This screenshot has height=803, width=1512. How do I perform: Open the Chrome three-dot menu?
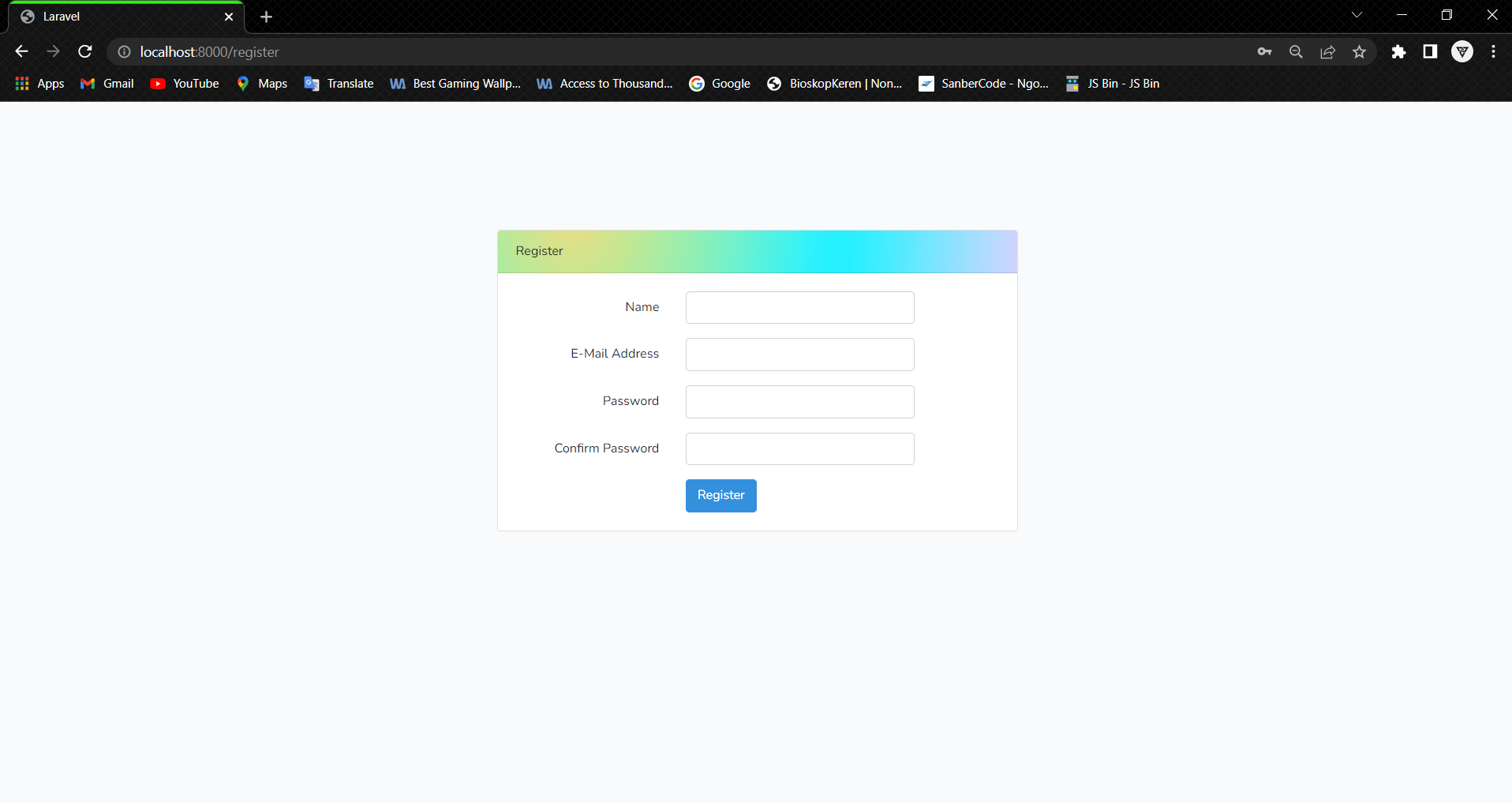pos(1493,51)
